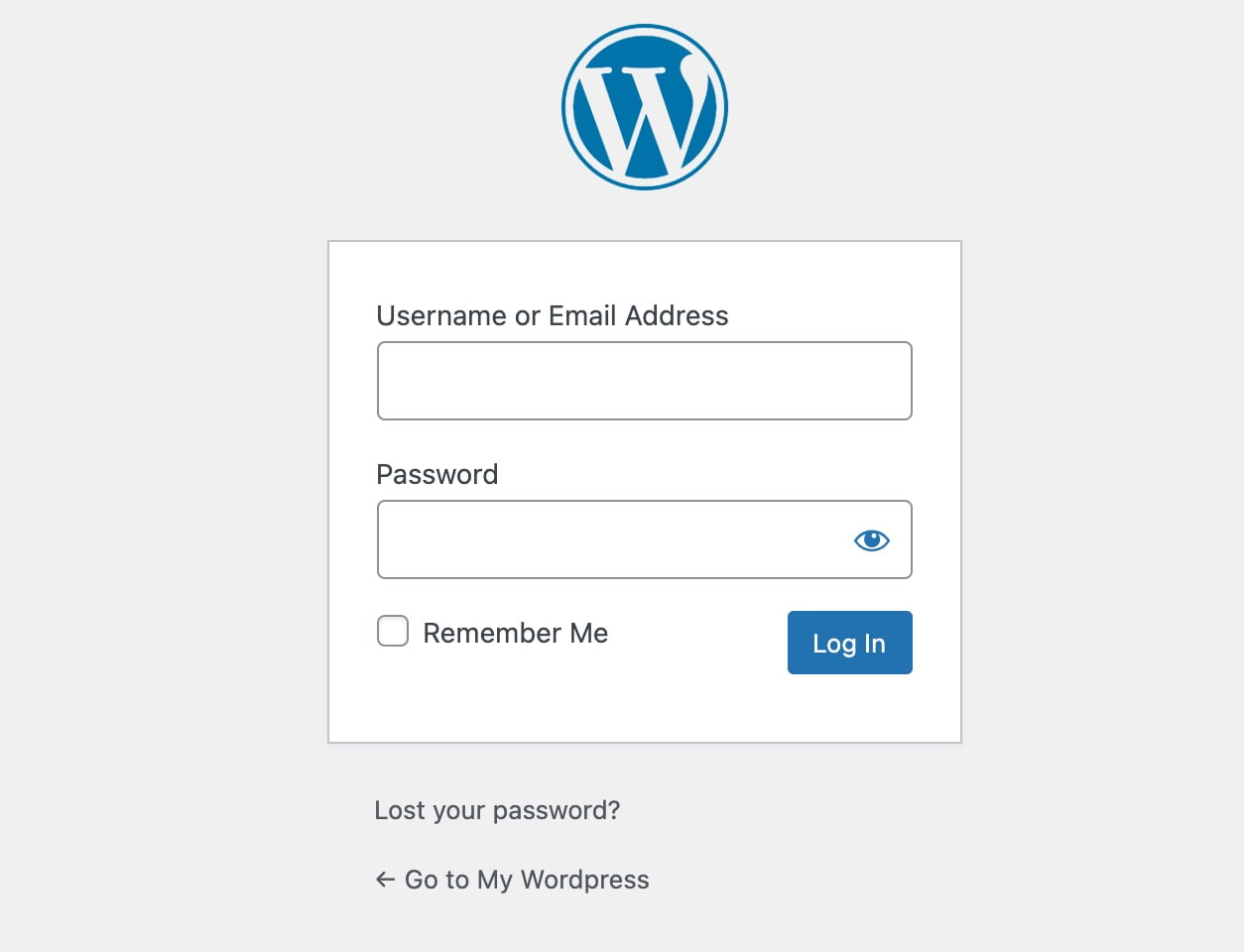This screenshot has height=952, width=1244.
Task: Submit the login form with Log In
Action: coord(850,643)
